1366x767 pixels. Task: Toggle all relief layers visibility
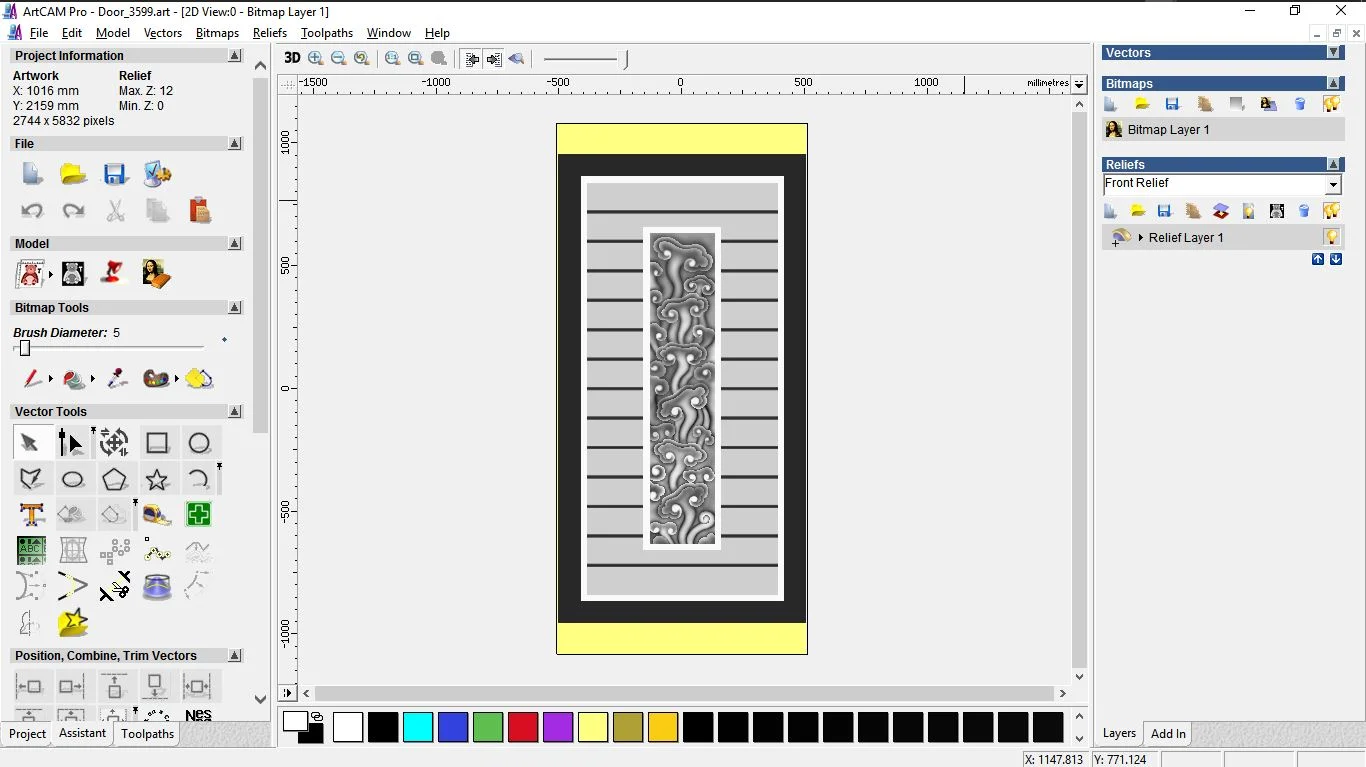coord(1332,210)
